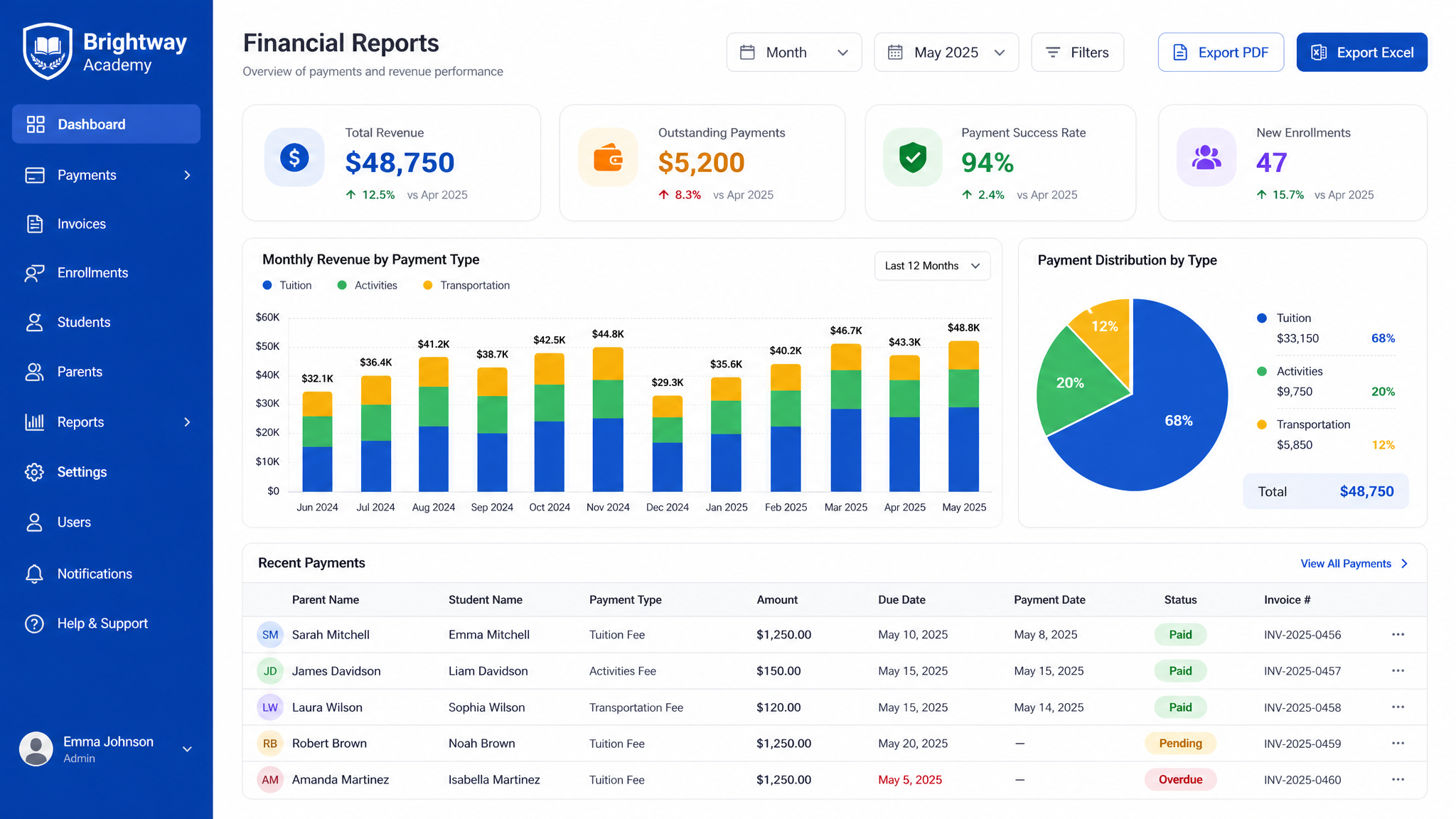Go to Invoices in the sidebar
The height and width of the screenshot is (819, 1456).
107,224
